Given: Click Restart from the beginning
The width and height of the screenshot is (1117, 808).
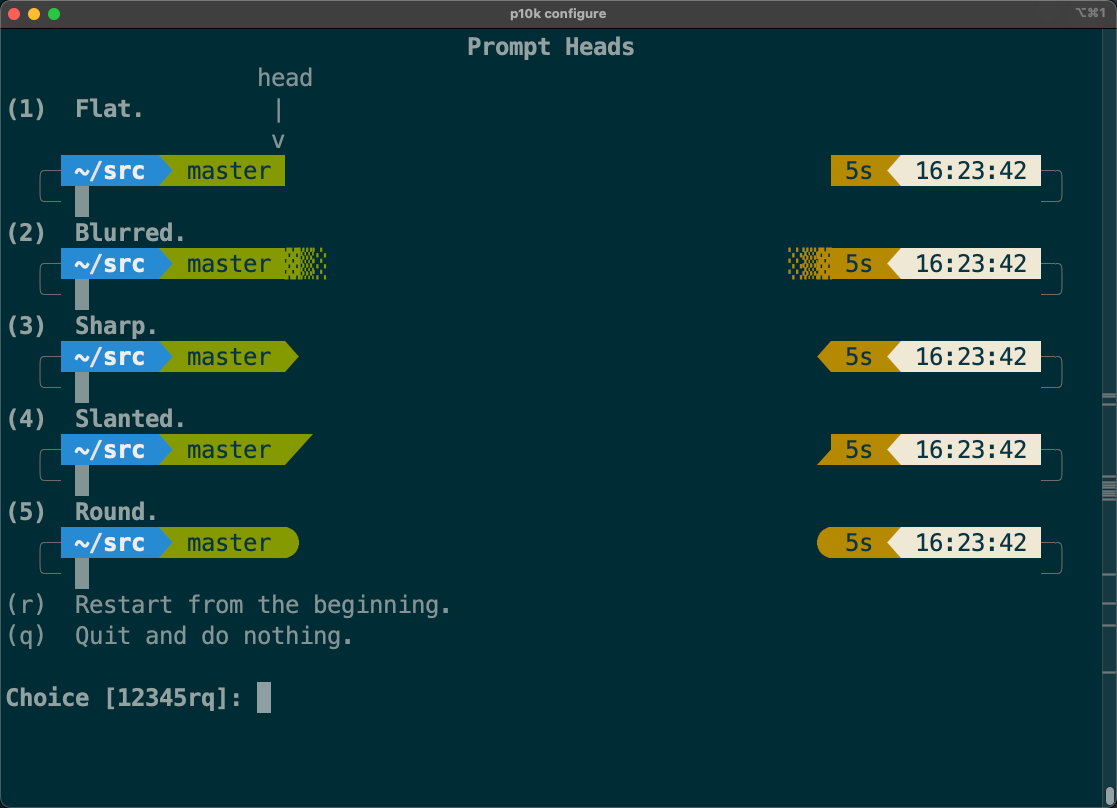Looking at the screenshot, I should click(262, 605).
